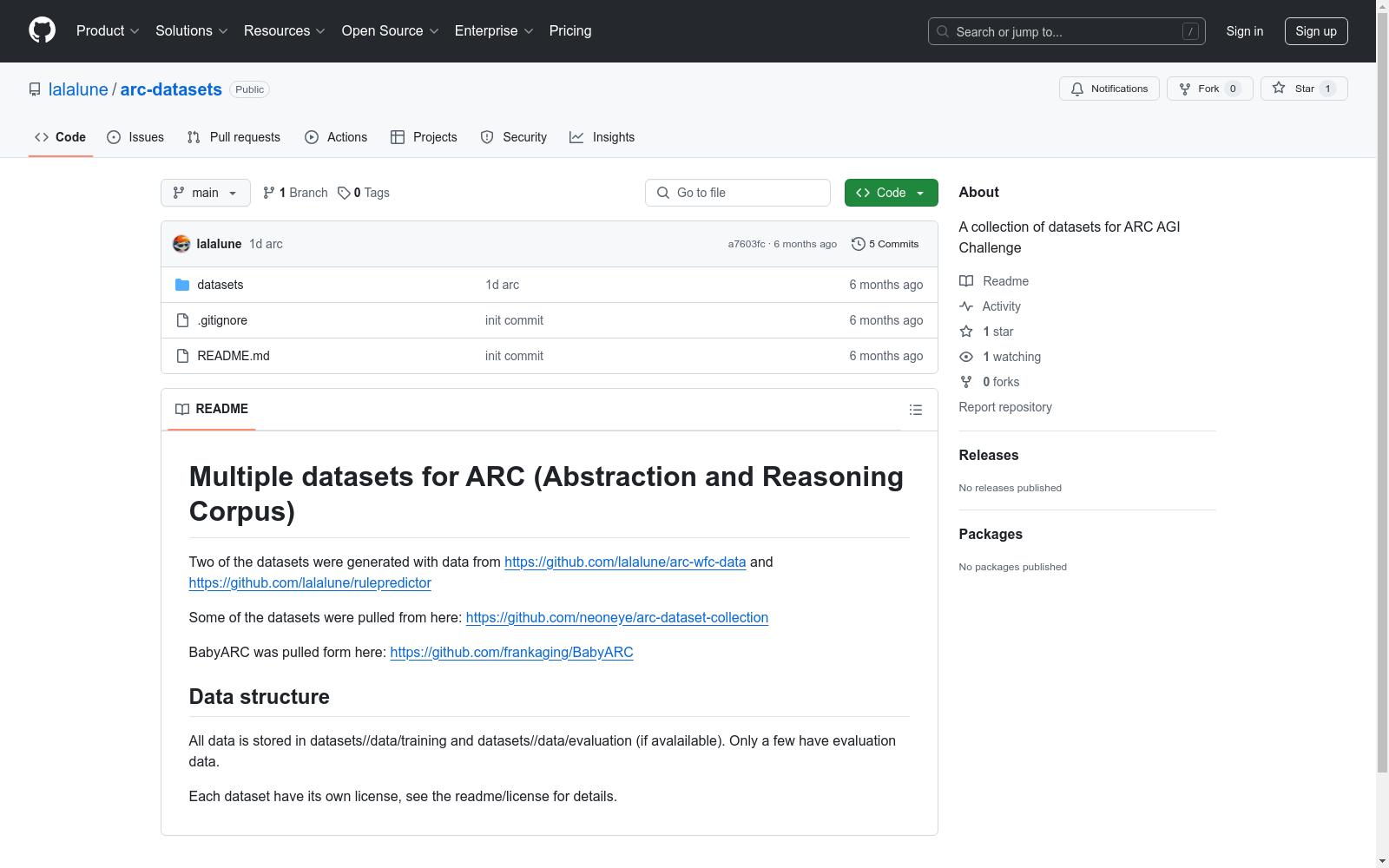Open the Resources dropdown
1389x868 pixels.
285,31
